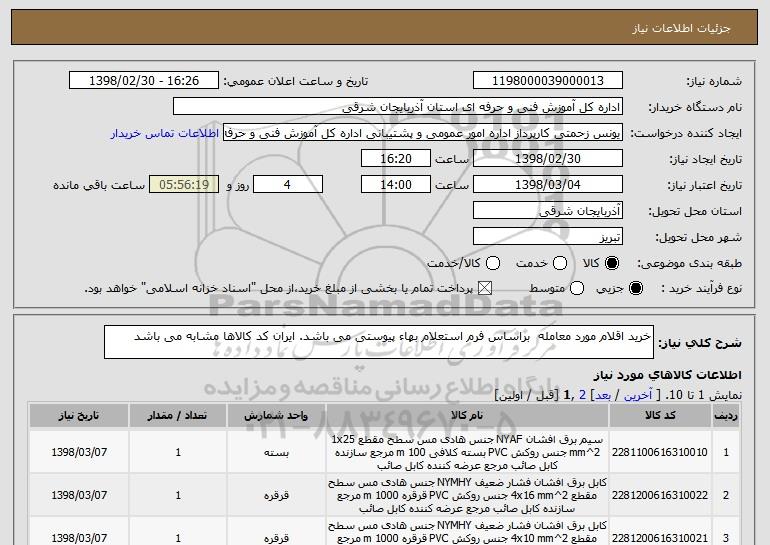
Task: Open page 2 of the items list
Action: 582,395
